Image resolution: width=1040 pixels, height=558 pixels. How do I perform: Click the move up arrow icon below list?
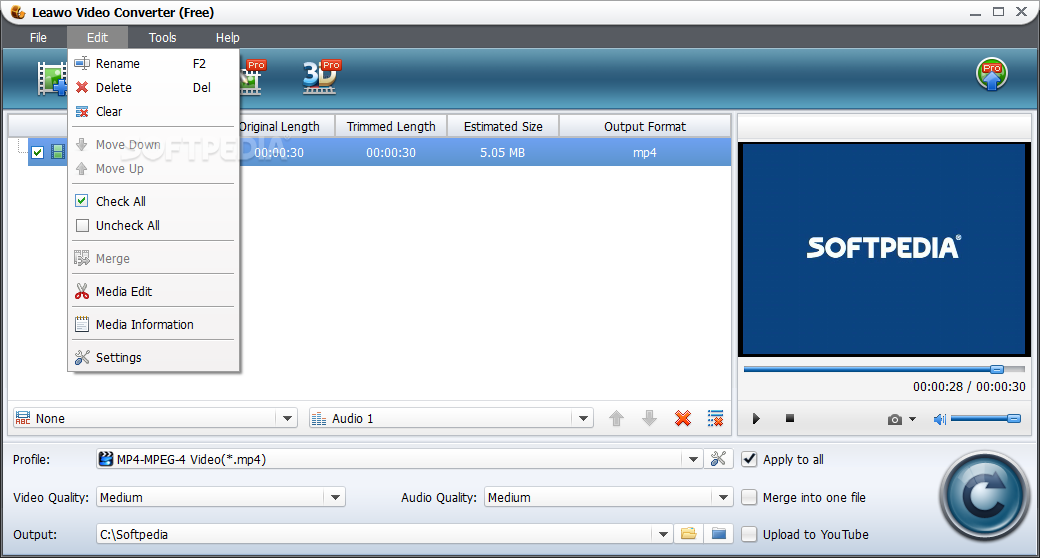point(616,418)
